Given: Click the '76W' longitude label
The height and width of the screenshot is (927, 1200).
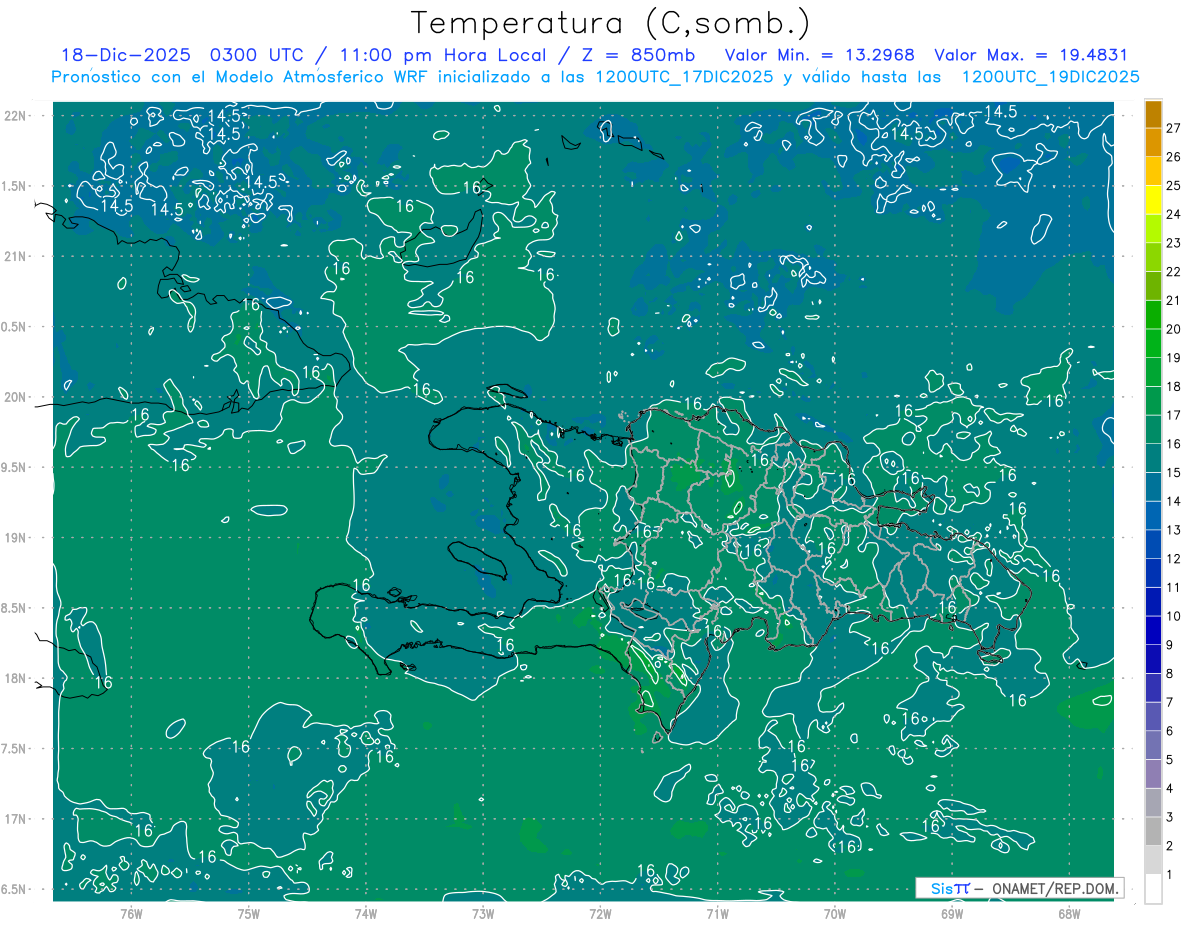Looking at the screenshot, I should point(131,913).
